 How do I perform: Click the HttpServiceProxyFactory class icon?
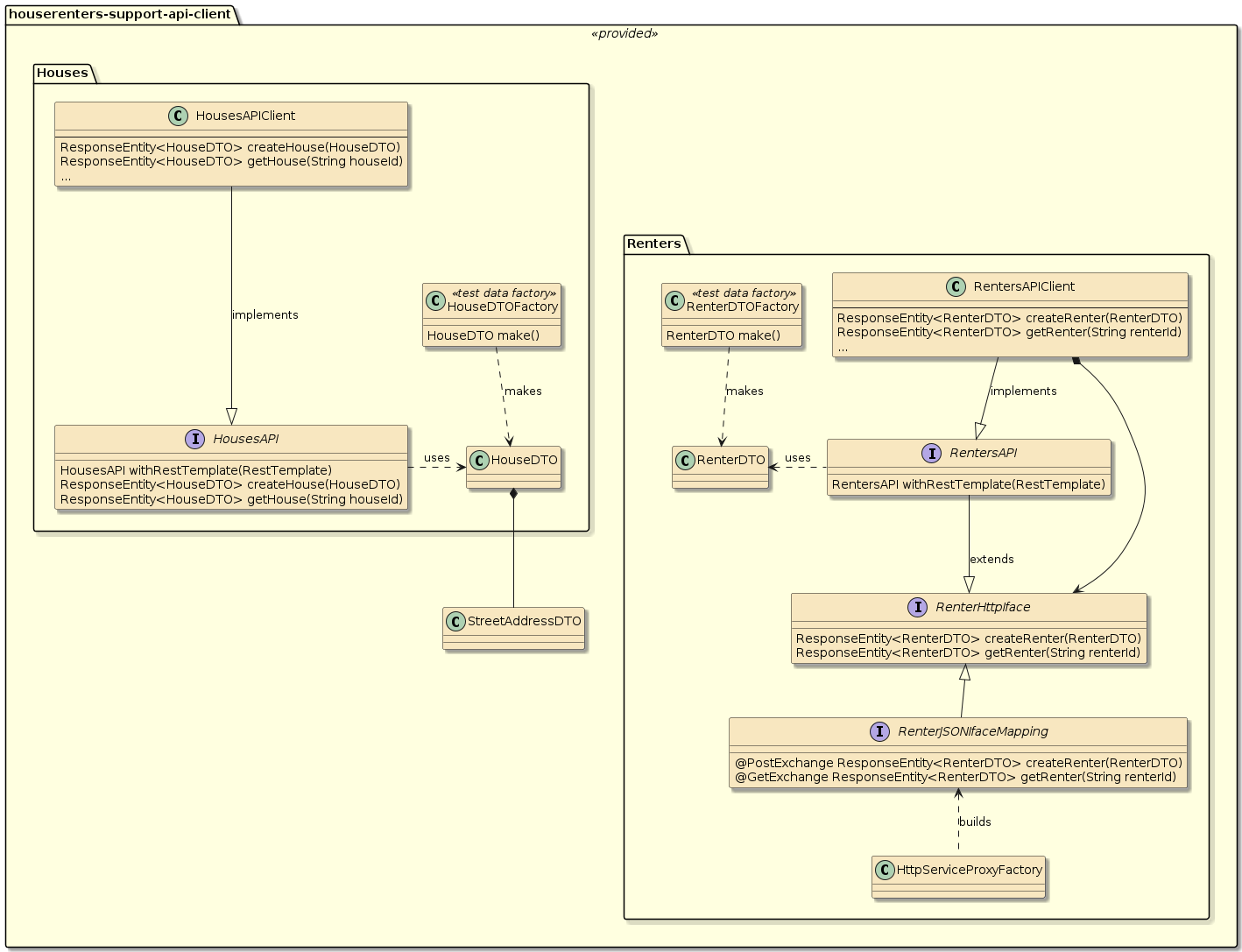click(x=885, y=870)
